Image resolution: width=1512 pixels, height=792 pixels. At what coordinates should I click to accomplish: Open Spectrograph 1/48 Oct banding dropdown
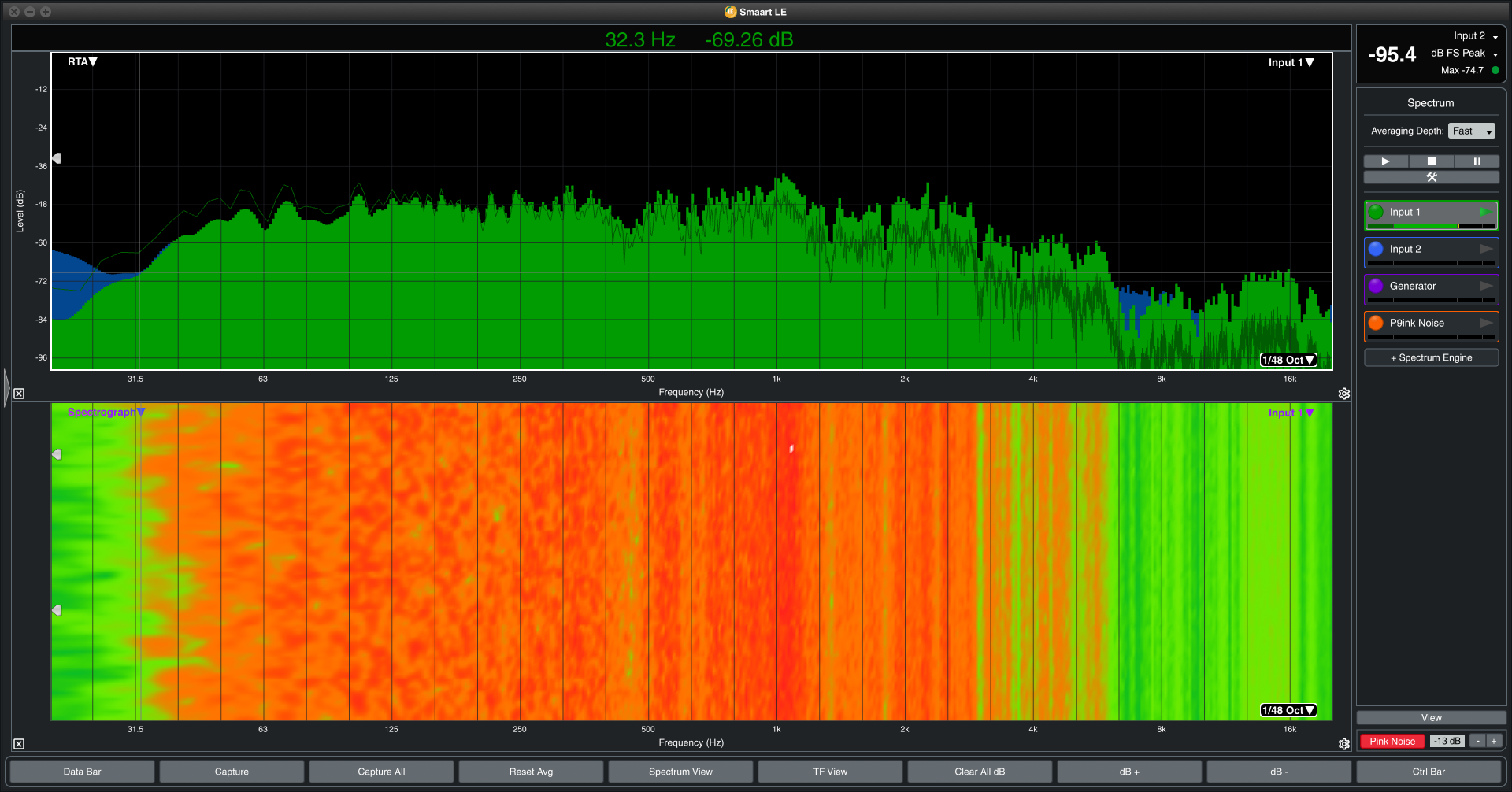click(1288, 710)
